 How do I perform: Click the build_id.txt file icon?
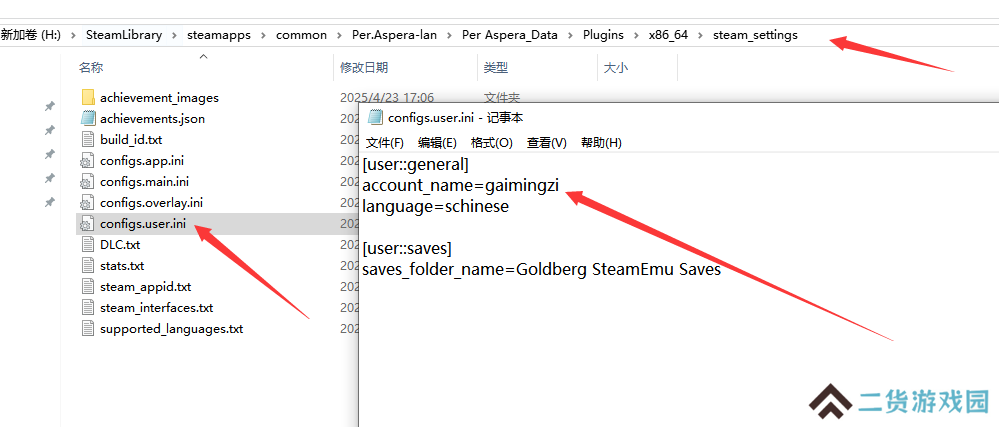[x=88, y=140]
